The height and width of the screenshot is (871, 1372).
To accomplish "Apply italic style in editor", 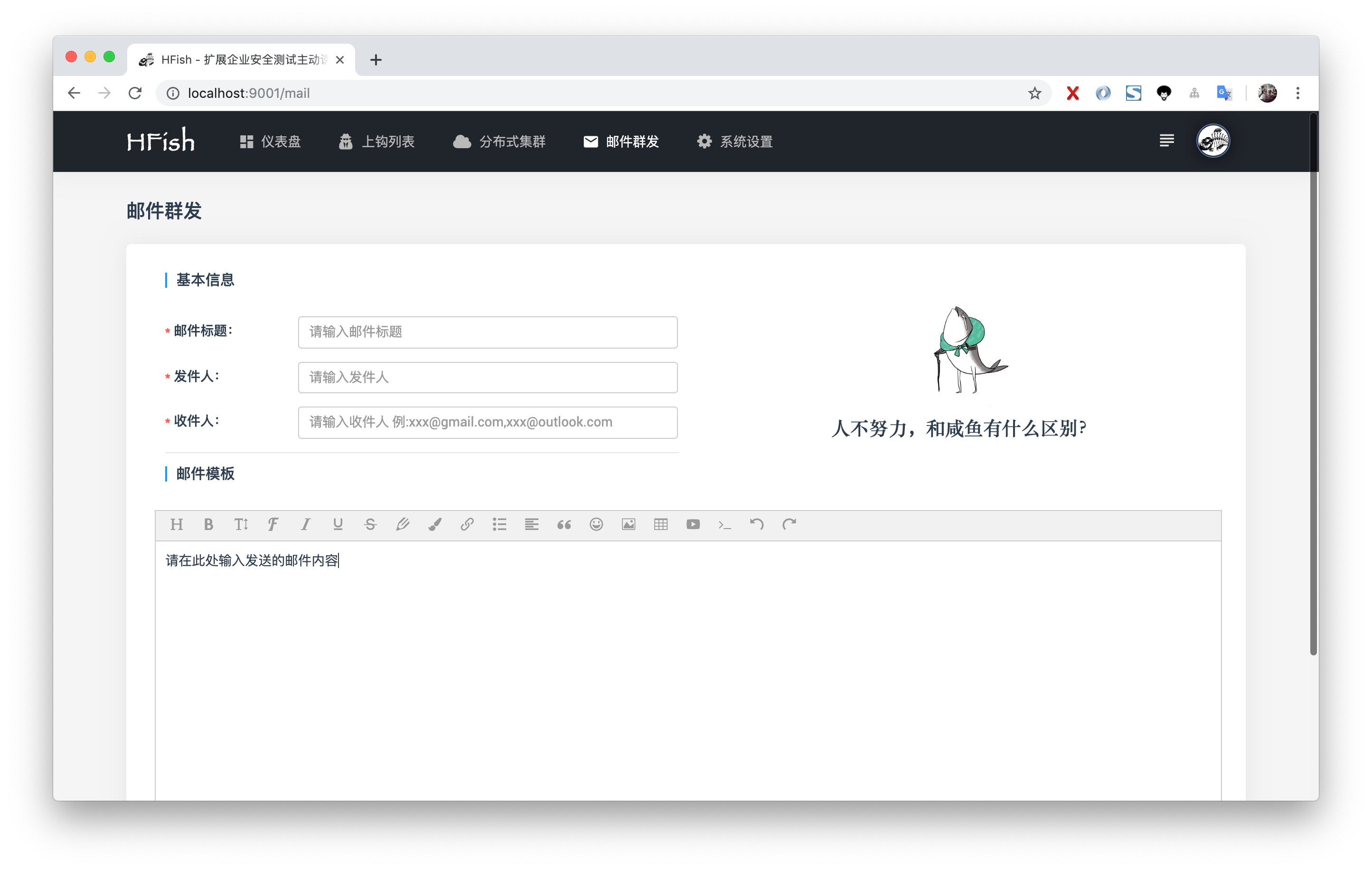I will 305,524.
